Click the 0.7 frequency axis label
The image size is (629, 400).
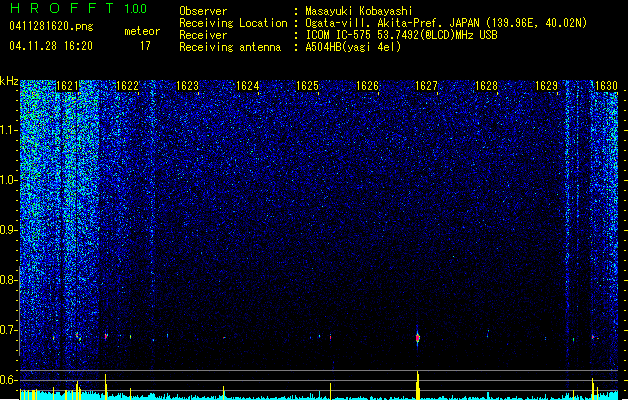point(8,330)
